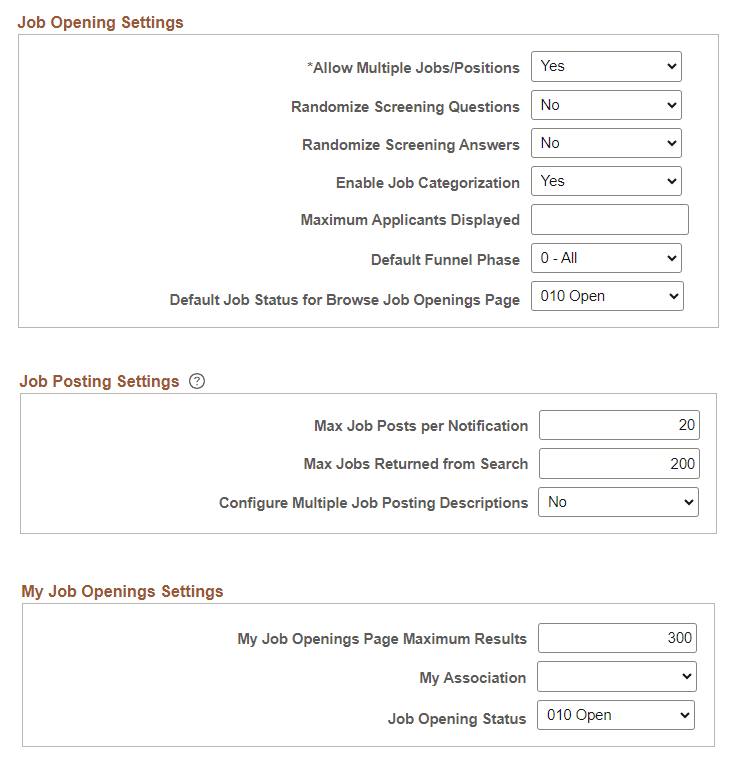The width and height of the screenshot is (737, 768).
Task: Click the Enable Job Categorization label
Action: [x=428, y=183]
